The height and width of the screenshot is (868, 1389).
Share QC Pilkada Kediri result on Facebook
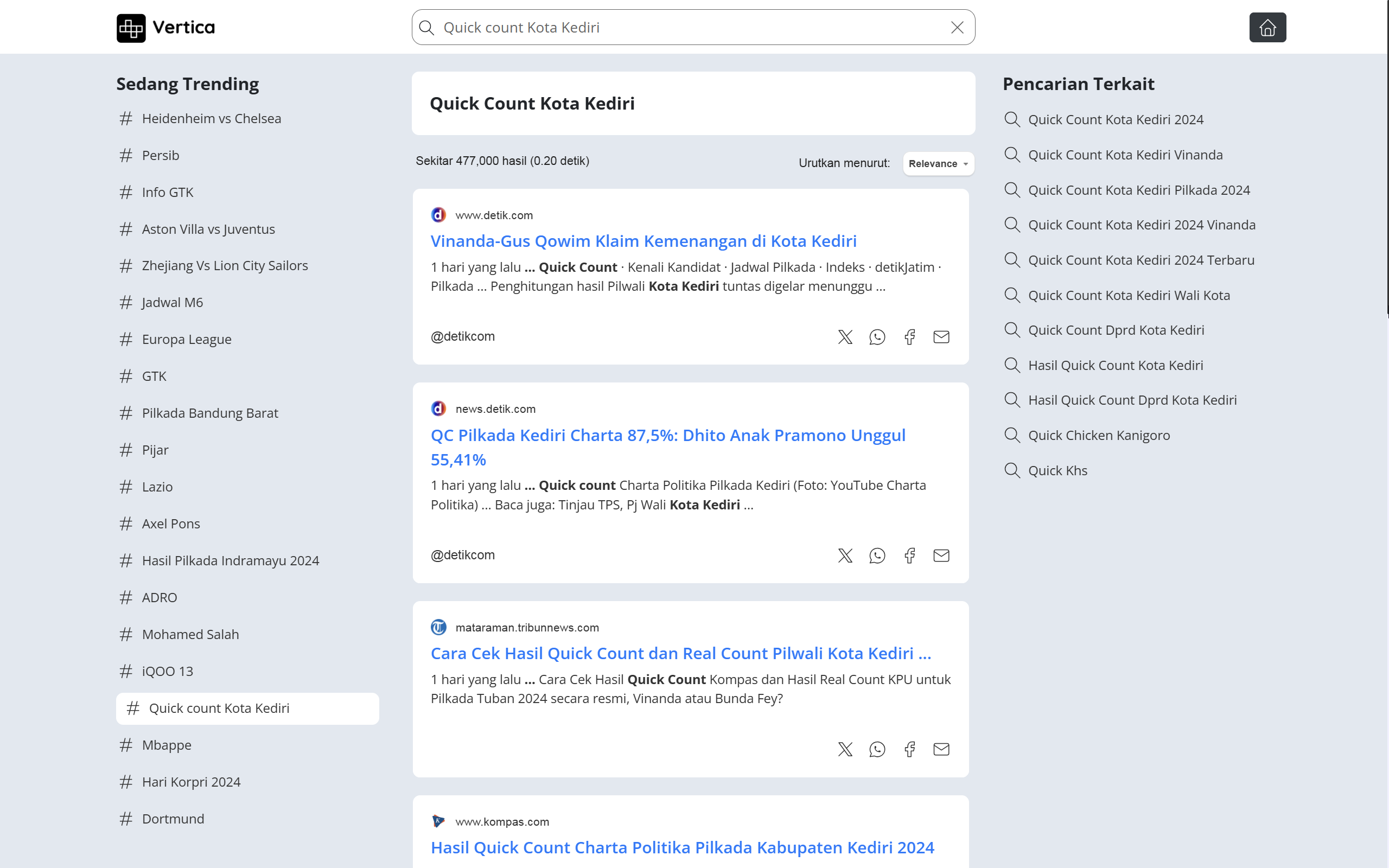click(x=909, y=556)
